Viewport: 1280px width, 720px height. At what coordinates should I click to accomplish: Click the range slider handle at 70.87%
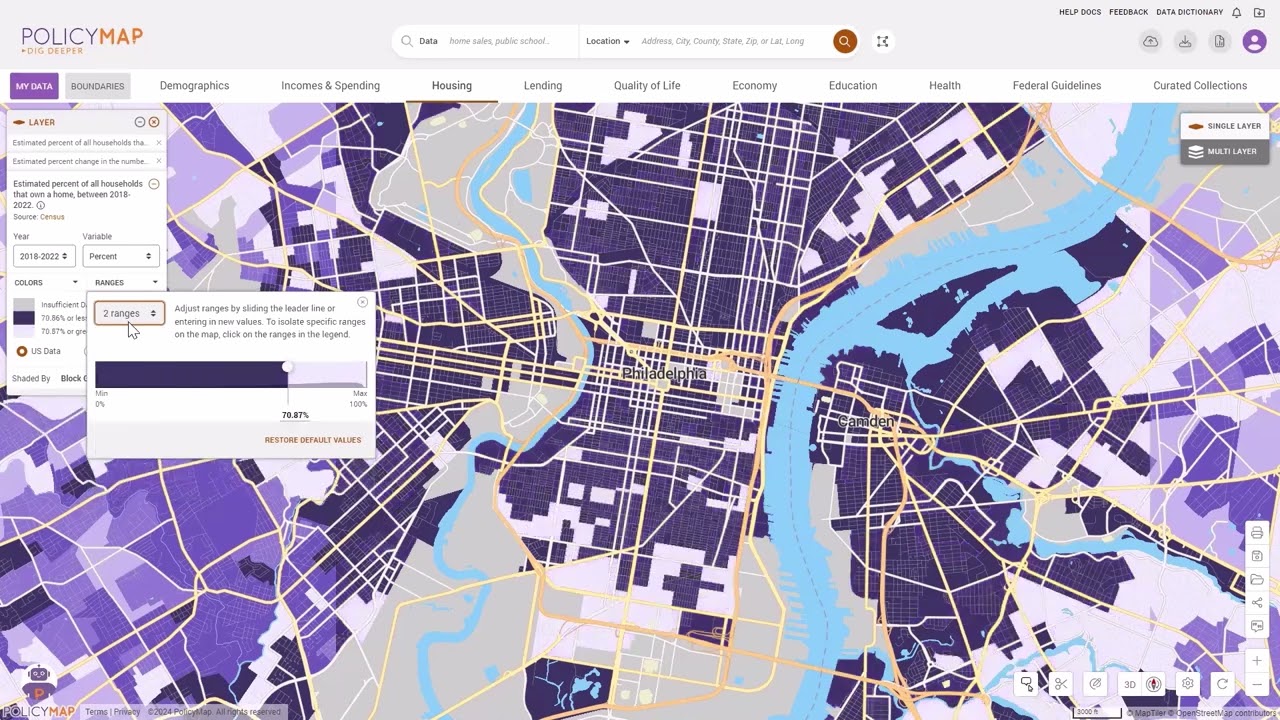288,368
